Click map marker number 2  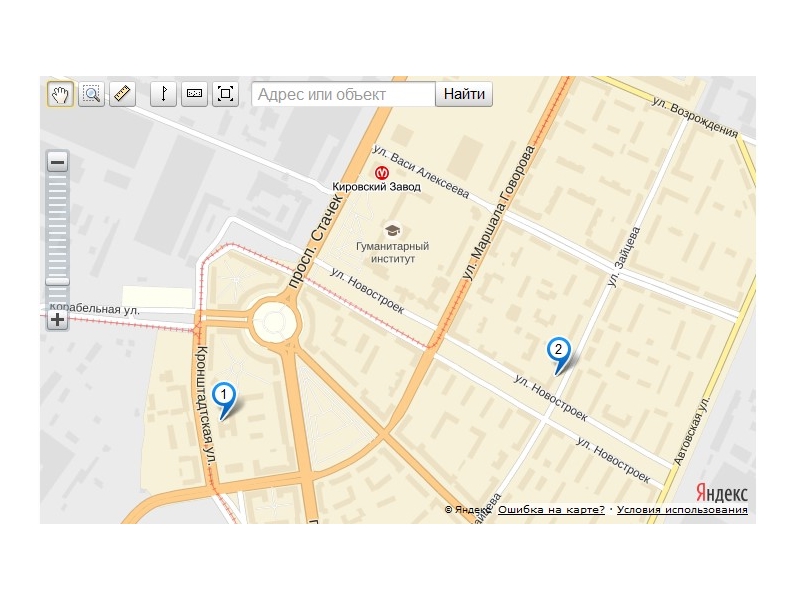(559, 356)
